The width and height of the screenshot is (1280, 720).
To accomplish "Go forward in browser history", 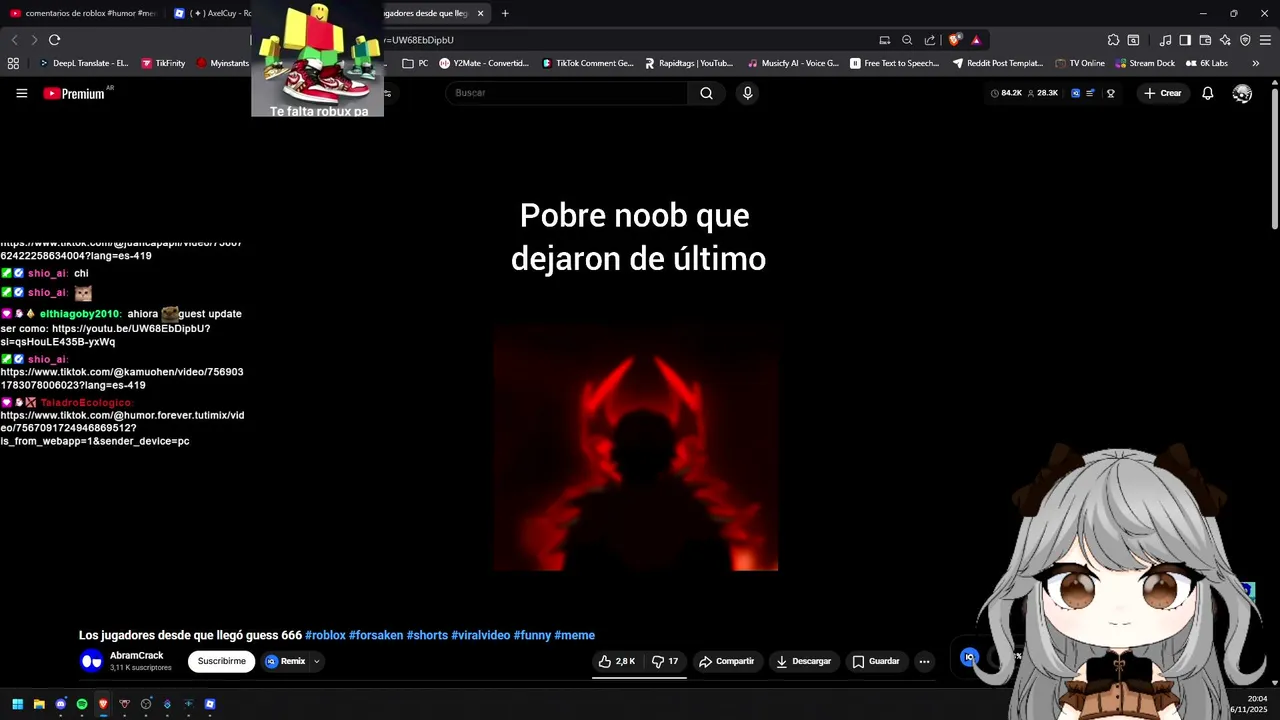I will click(34, 40).
